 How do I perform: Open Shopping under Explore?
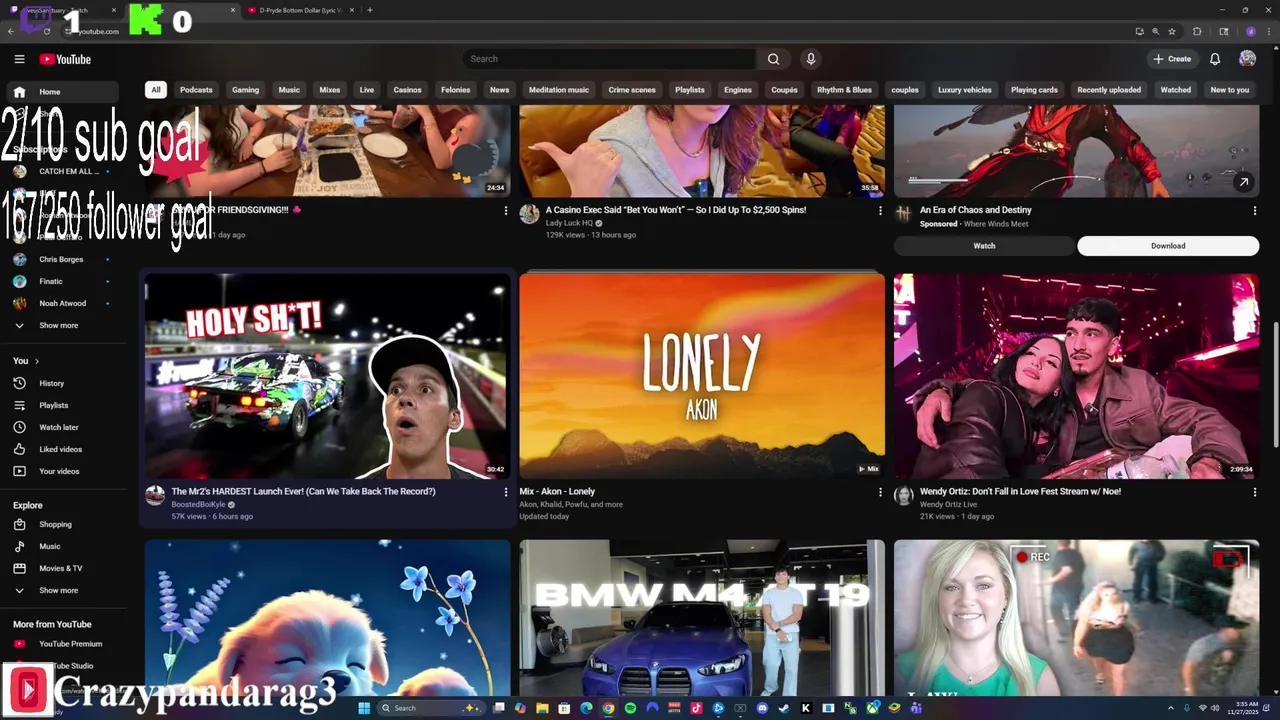coord(65,524)
